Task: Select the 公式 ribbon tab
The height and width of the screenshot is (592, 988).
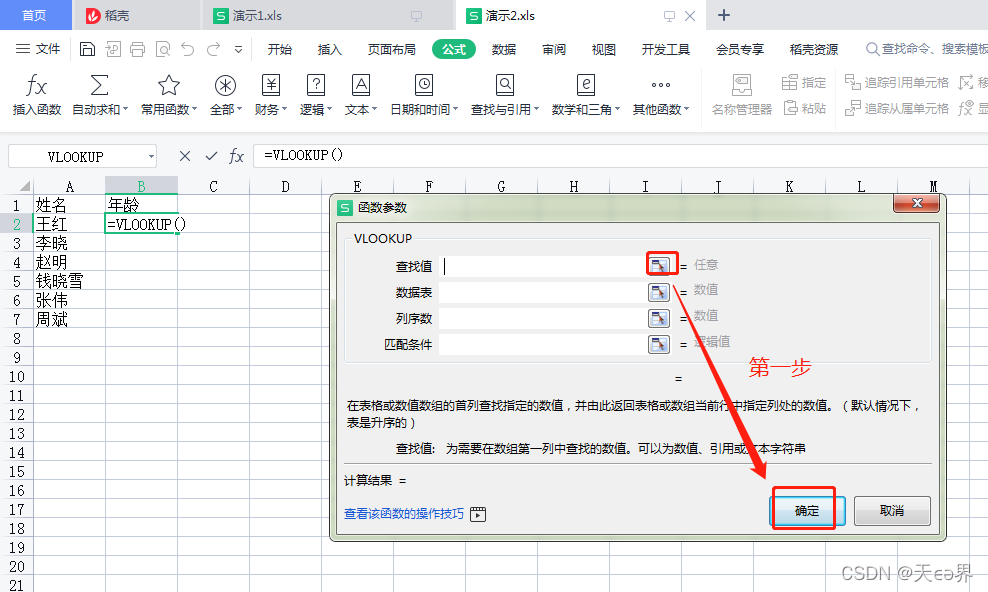Action: (454, 49)
